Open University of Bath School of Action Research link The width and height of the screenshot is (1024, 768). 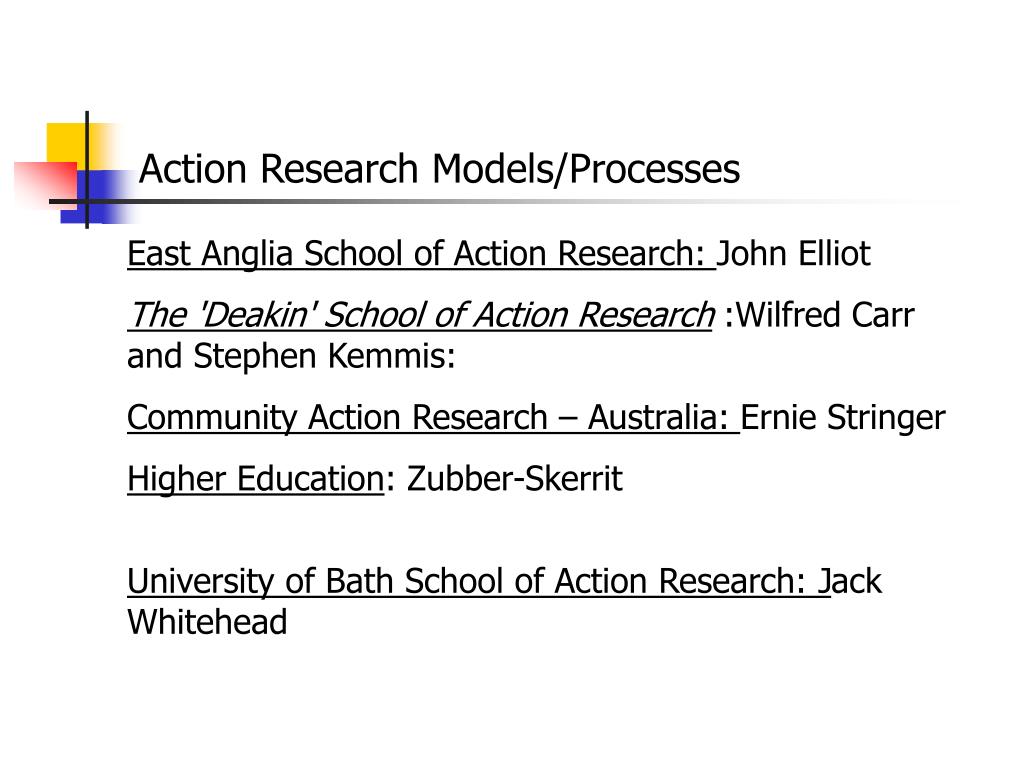(x=478, y=581)
